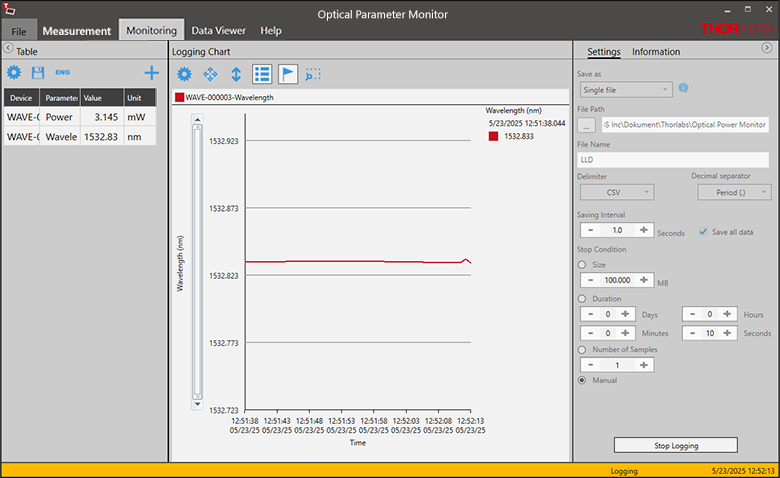
Task: Add a new table row with plus icon
Action: point(152,73)
